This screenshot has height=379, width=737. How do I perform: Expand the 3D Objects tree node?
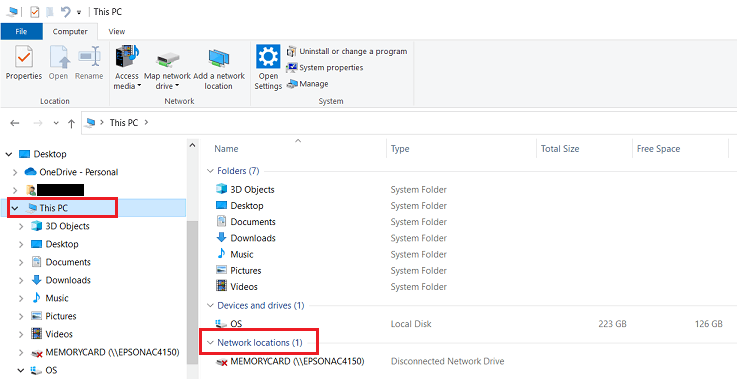(x=21, y=227)
